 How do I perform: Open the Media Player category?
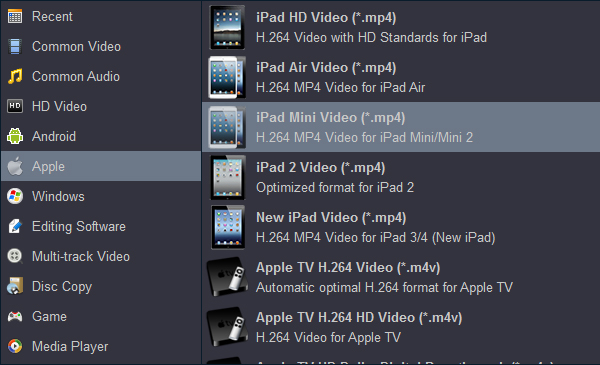[x=101, y=346]
